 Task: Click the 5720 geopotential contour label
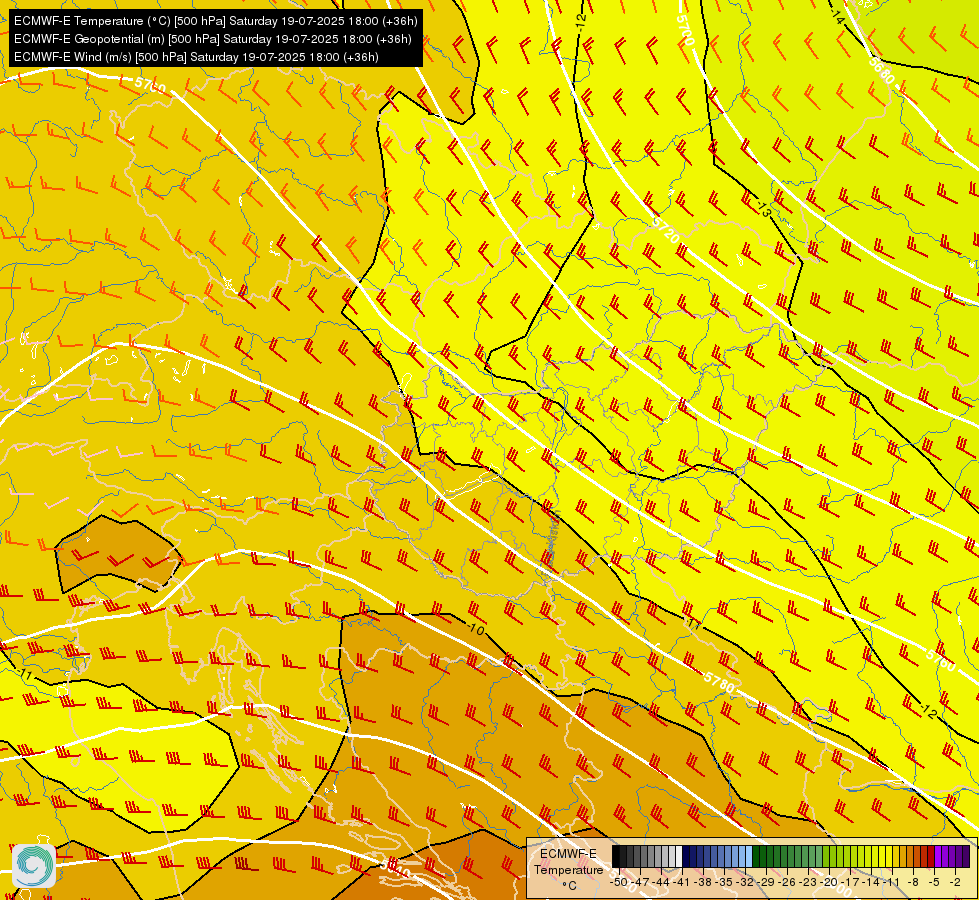[666, 230]
